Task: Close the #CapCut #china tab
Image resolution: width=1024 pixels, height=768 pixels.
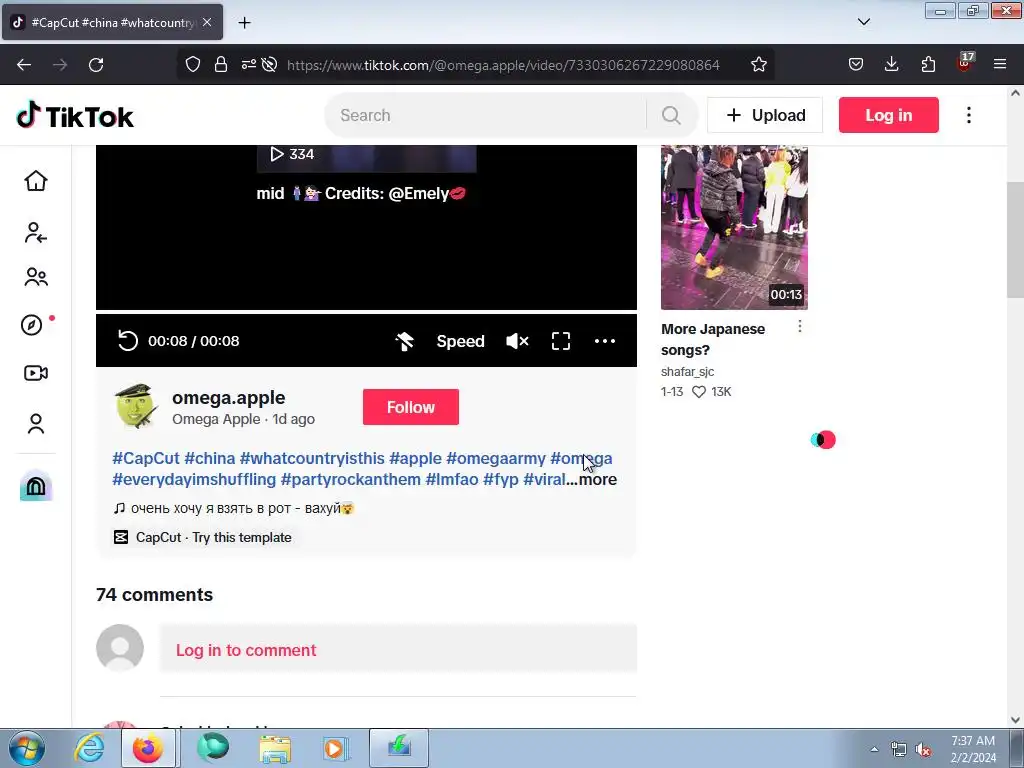Action: coord(207,22)
